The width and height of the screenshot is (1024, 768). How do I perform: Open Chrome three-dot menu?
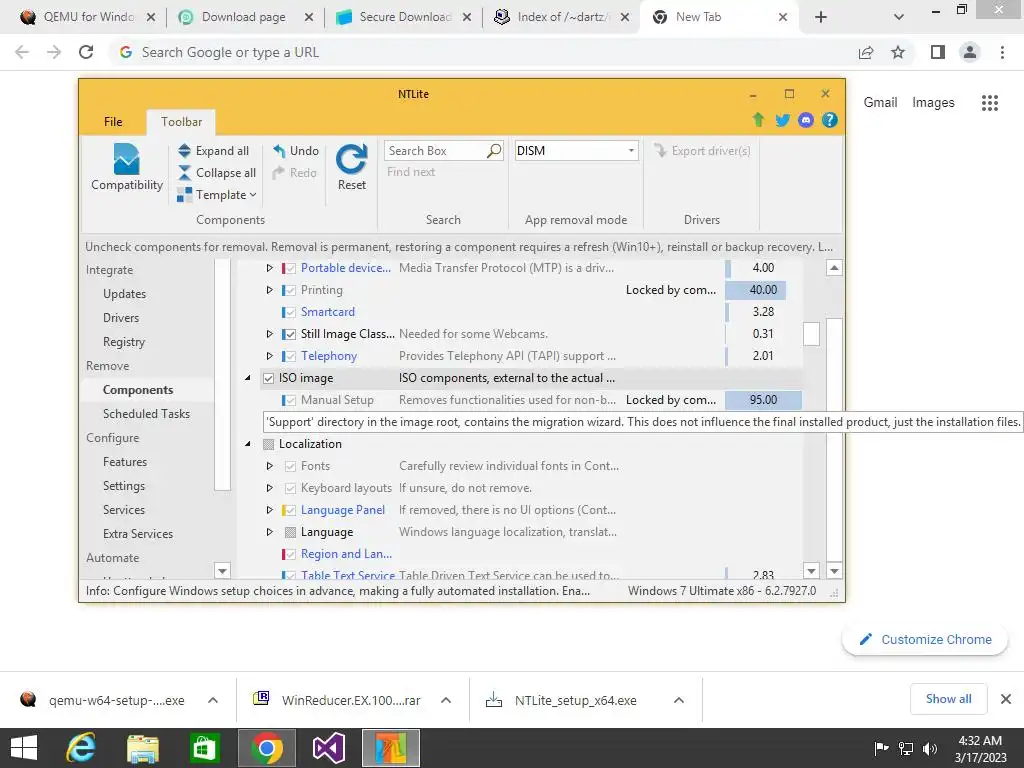pyautogui.click(x=1002, y=52)
